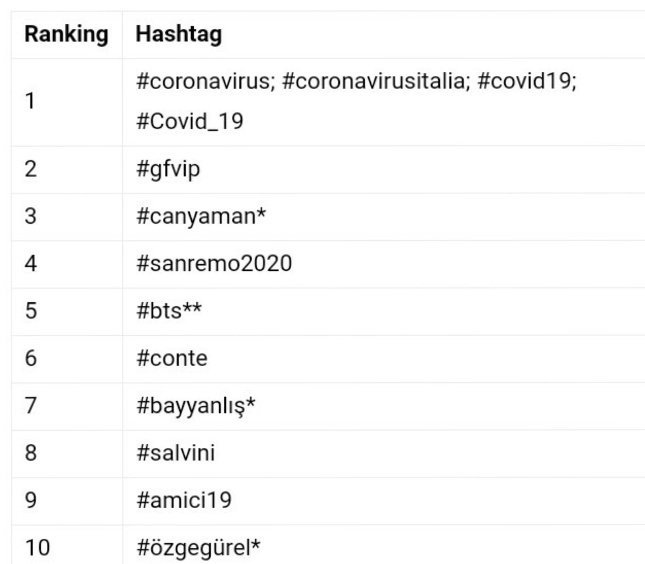Open the #salvini hashtag
Viewport: 645px width, 564px height.
176,453
